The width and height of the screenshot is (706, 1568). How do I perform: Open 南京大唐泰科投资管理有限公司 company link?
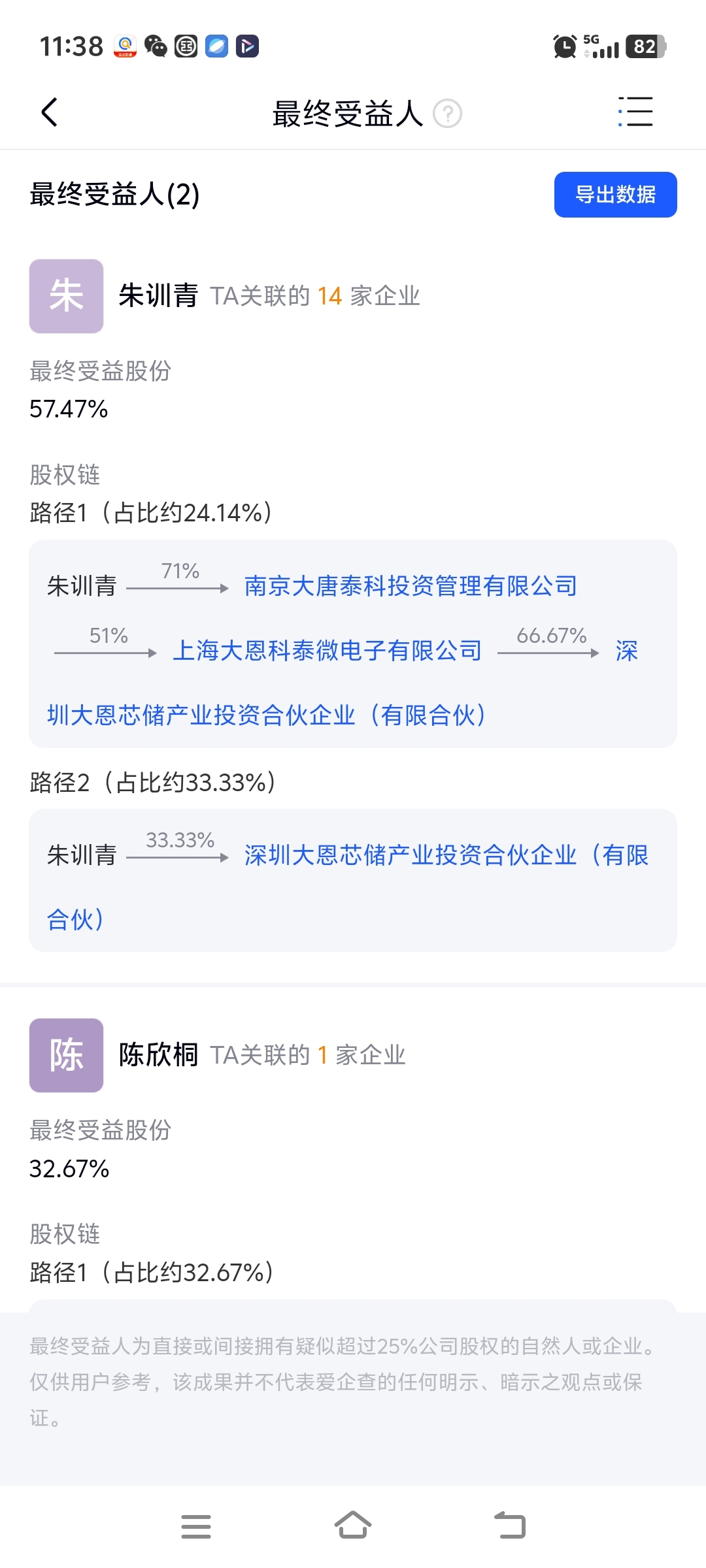point(411,586)
